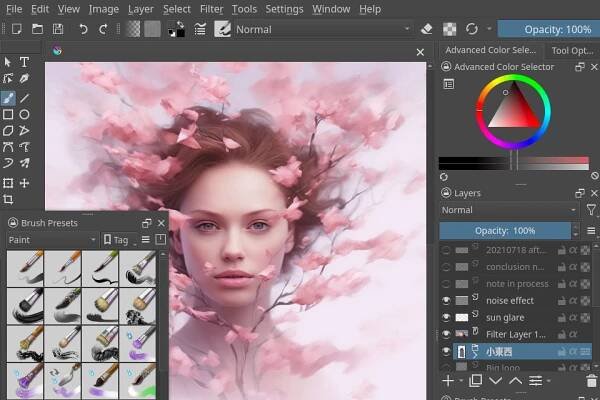The height and width of the screenshot is (400, 600).
Task: Duplicate layer icon in Layers panel
Action: 475,380
